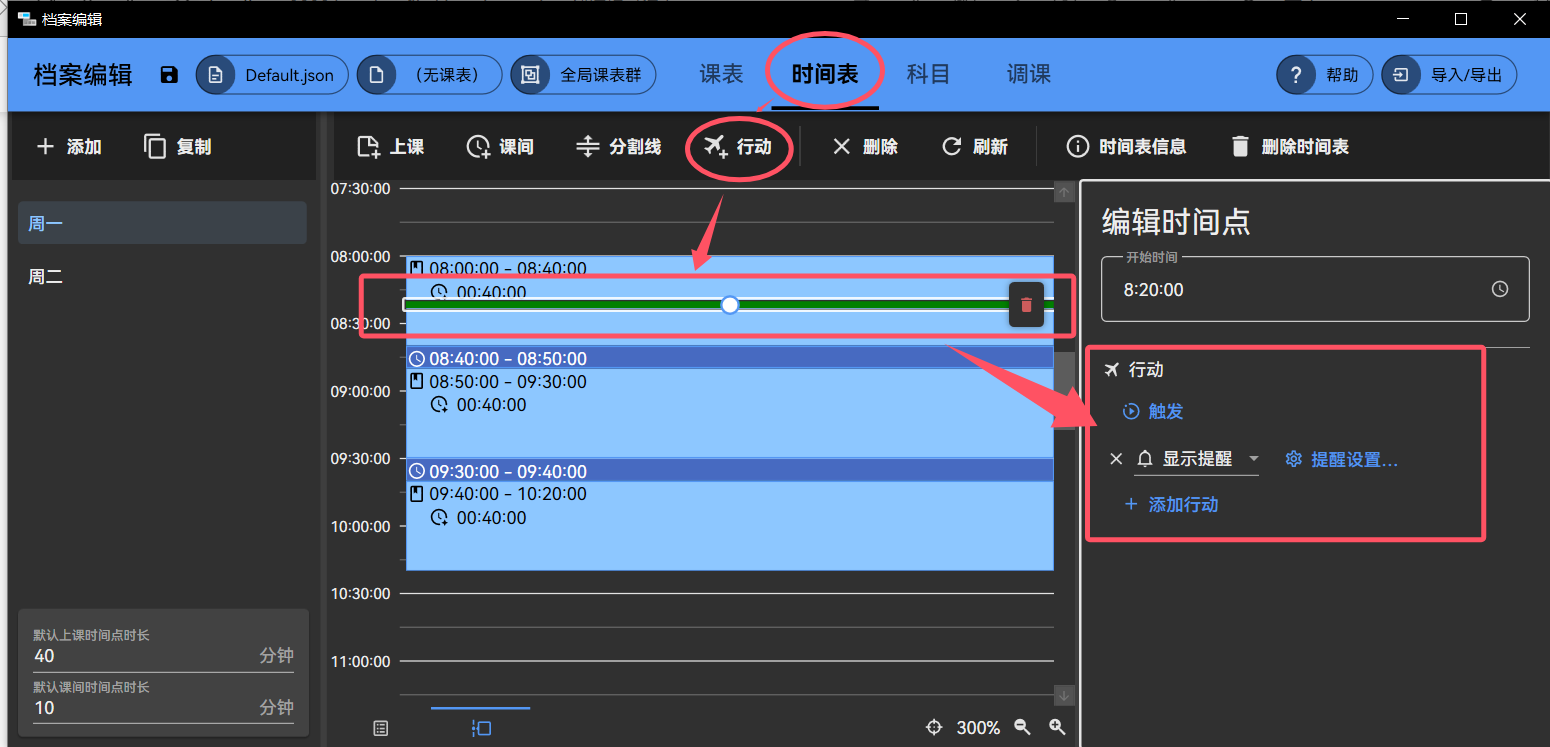Image resolution: width=1550 pixels, height=747 pixels.
Task: Select the 上课 add class time tool
Action: 390,146
